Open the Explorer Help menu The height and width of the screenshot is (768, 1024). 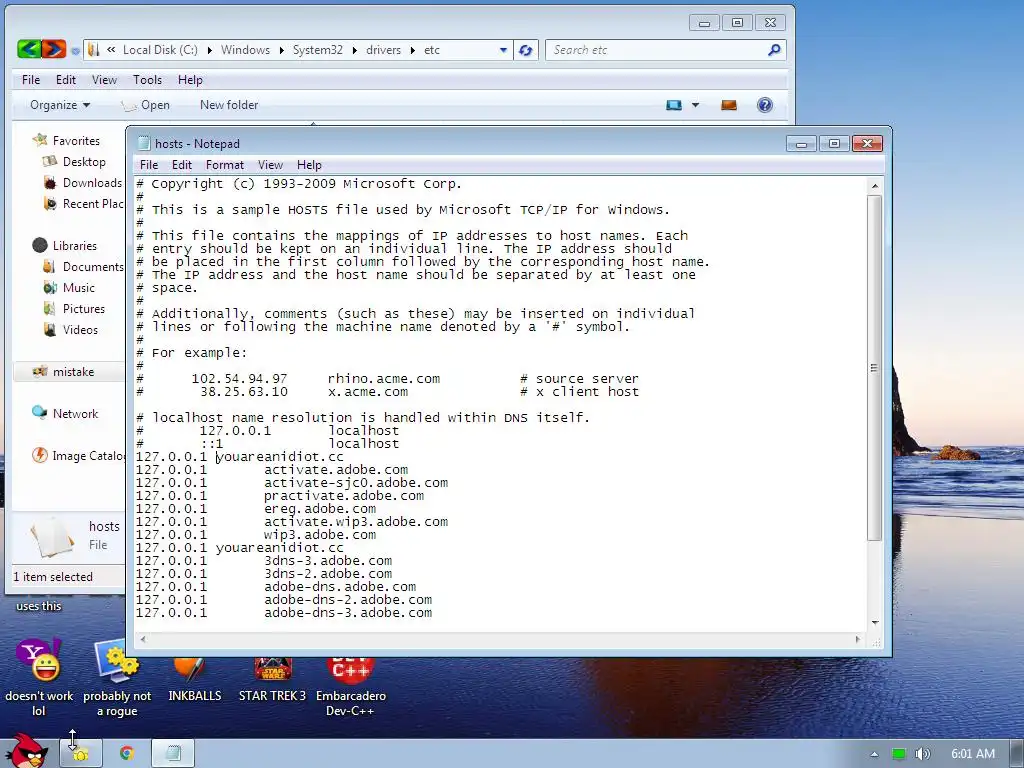tap(190, 80)
